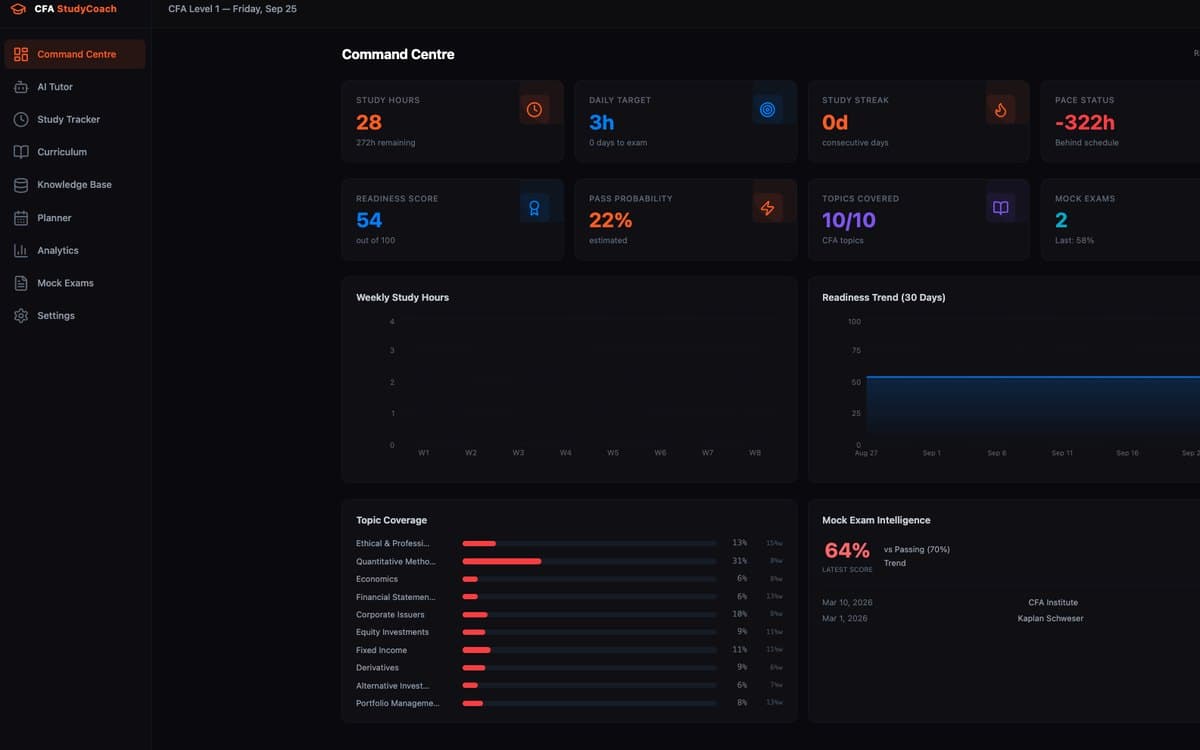Navigate to Analytics in the sidebar
This screenshot has height=750, width=1200.
point(75,251)
